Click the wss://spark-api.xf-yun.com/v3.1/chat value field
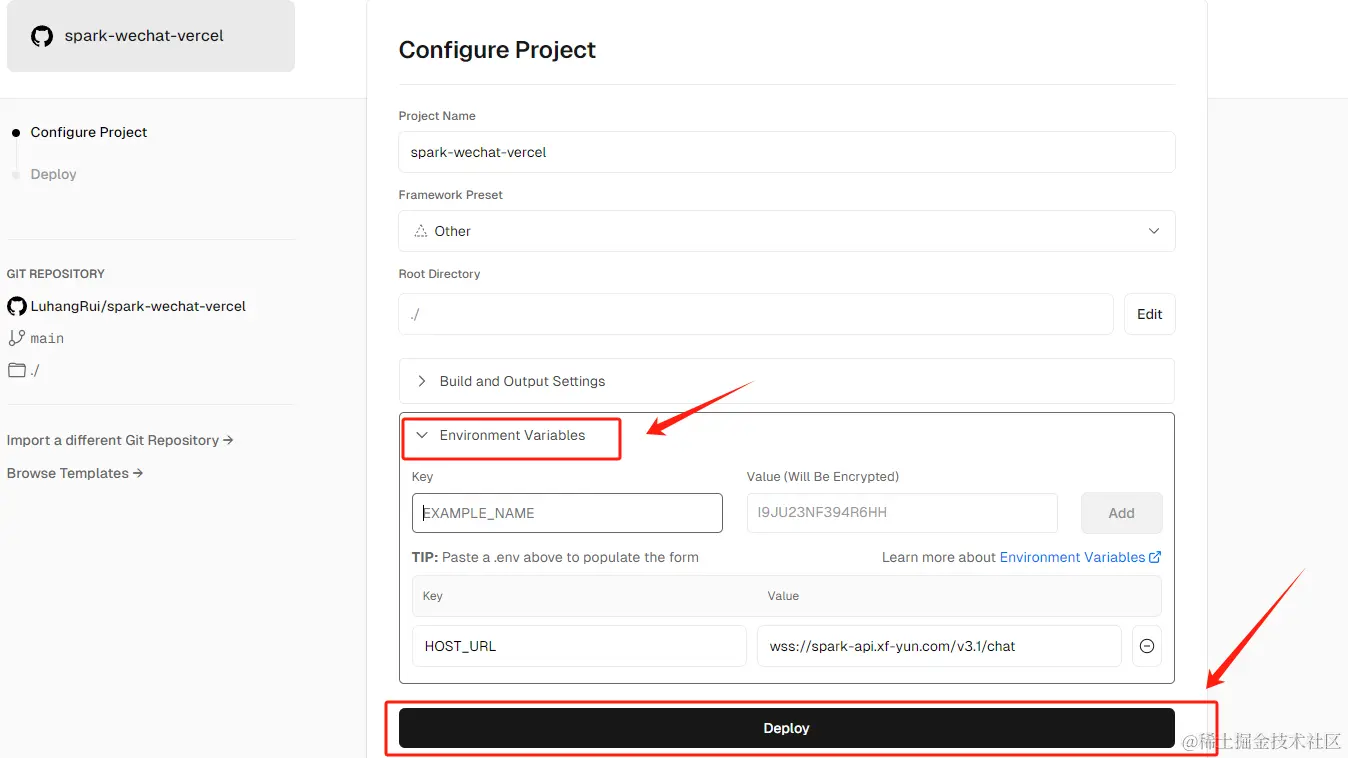This screenshot has height=758, width=1348. [939, 646]
